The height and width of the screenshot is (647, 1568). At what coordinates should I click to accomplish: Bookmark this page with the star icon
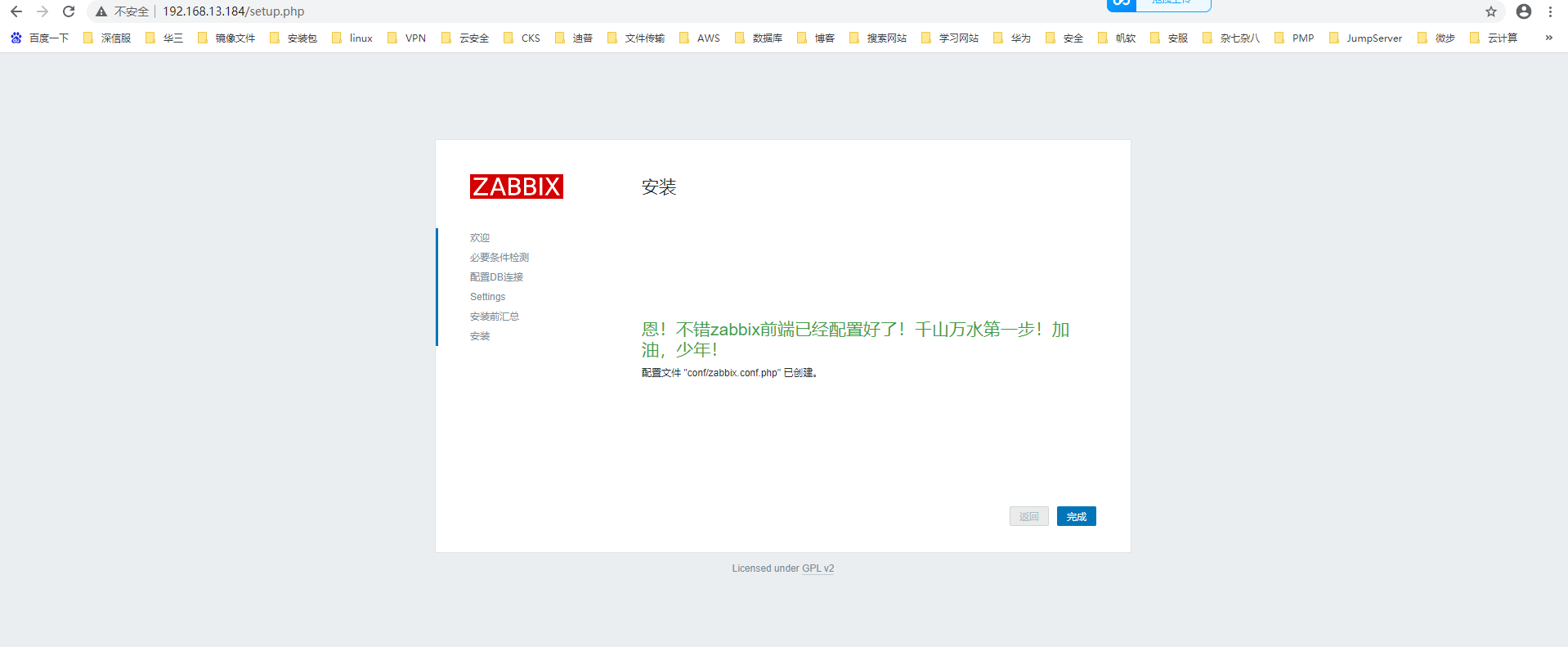point(1491,11)
